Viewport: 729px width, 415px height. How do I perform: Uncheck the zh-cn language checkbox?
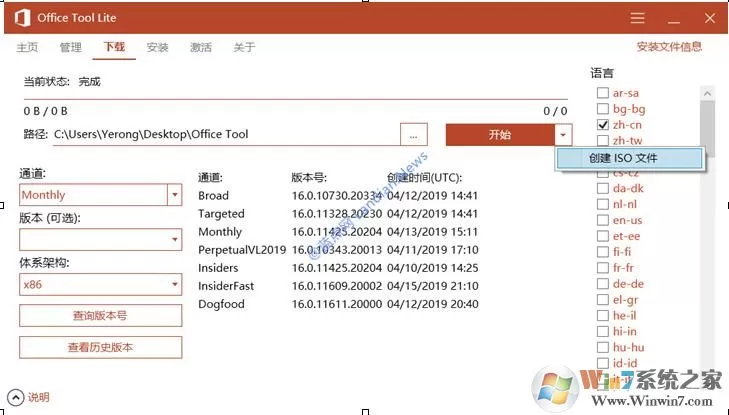point(603,125)
